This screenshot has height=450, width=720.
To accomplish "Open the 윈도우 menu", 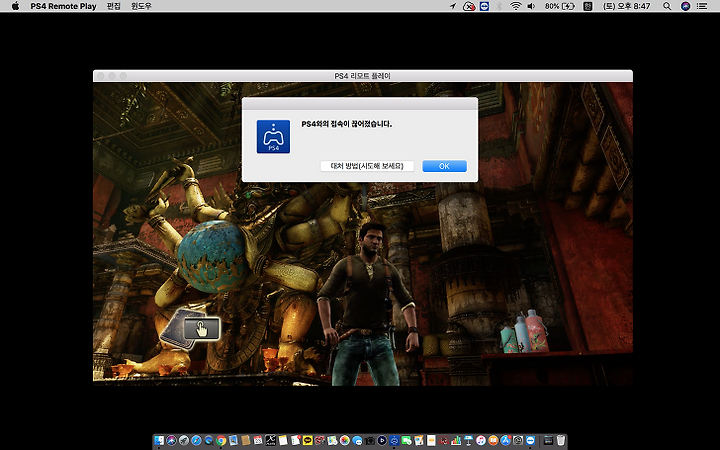I will (141, 6).
